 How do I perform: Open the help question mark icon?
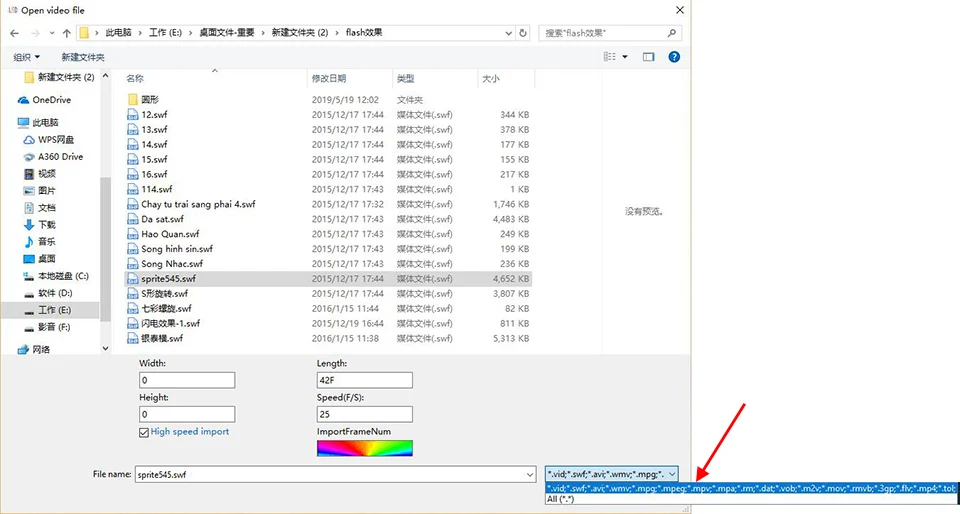(674, 57)
